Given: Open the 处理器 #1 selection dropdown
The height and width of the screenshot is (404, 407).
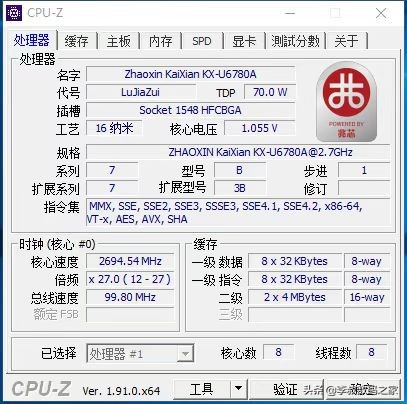Looking at the screenshot, I should (x=140, y=353).
